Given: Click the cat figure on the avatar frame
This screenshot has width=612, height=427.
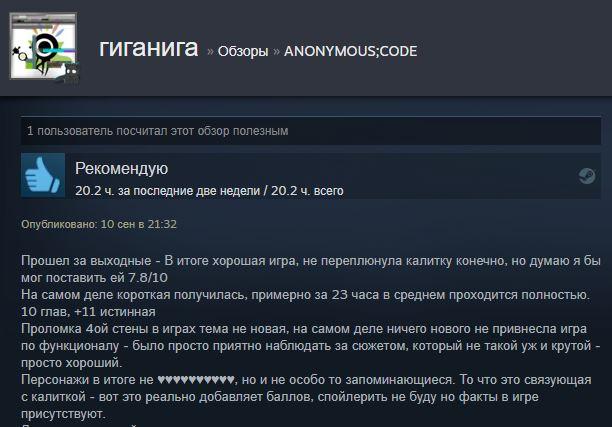Looking at the screenshot, I should point(69,74).
